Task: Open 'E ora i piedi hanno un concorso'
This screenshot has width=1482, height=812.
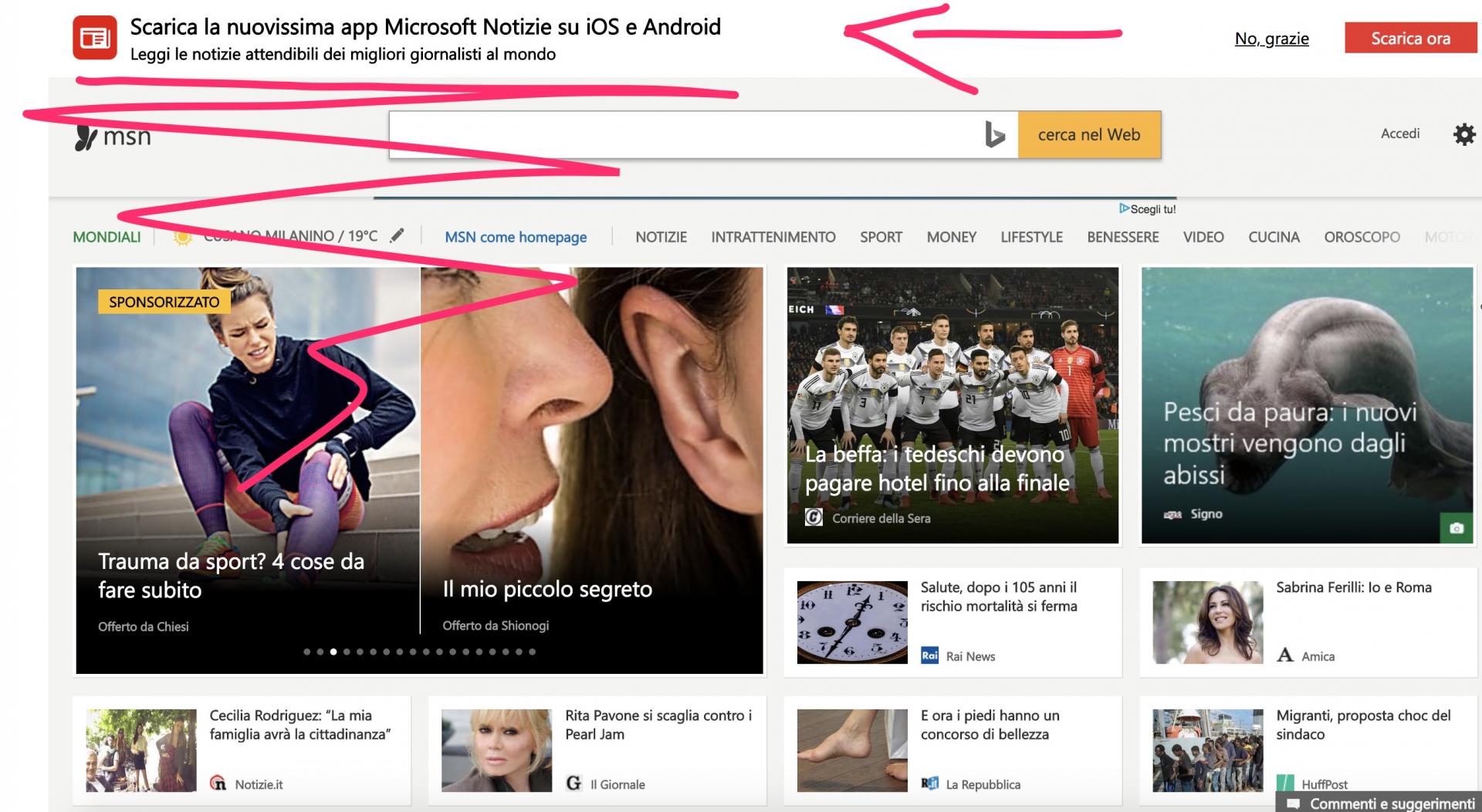Action: click(x=990, y=725)
